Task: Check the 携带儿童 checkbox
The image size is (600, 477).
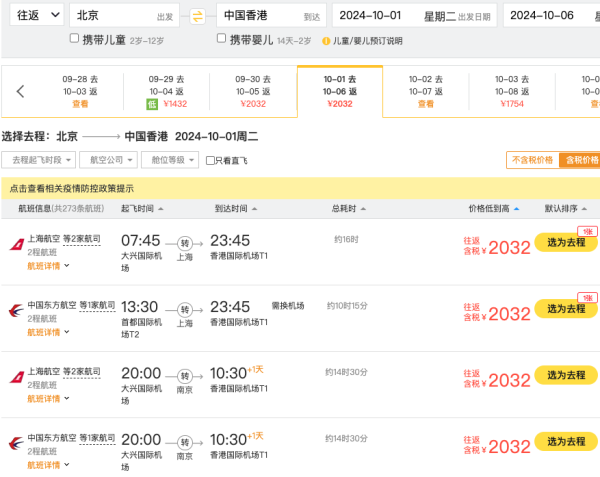Action: click(74, 38)
